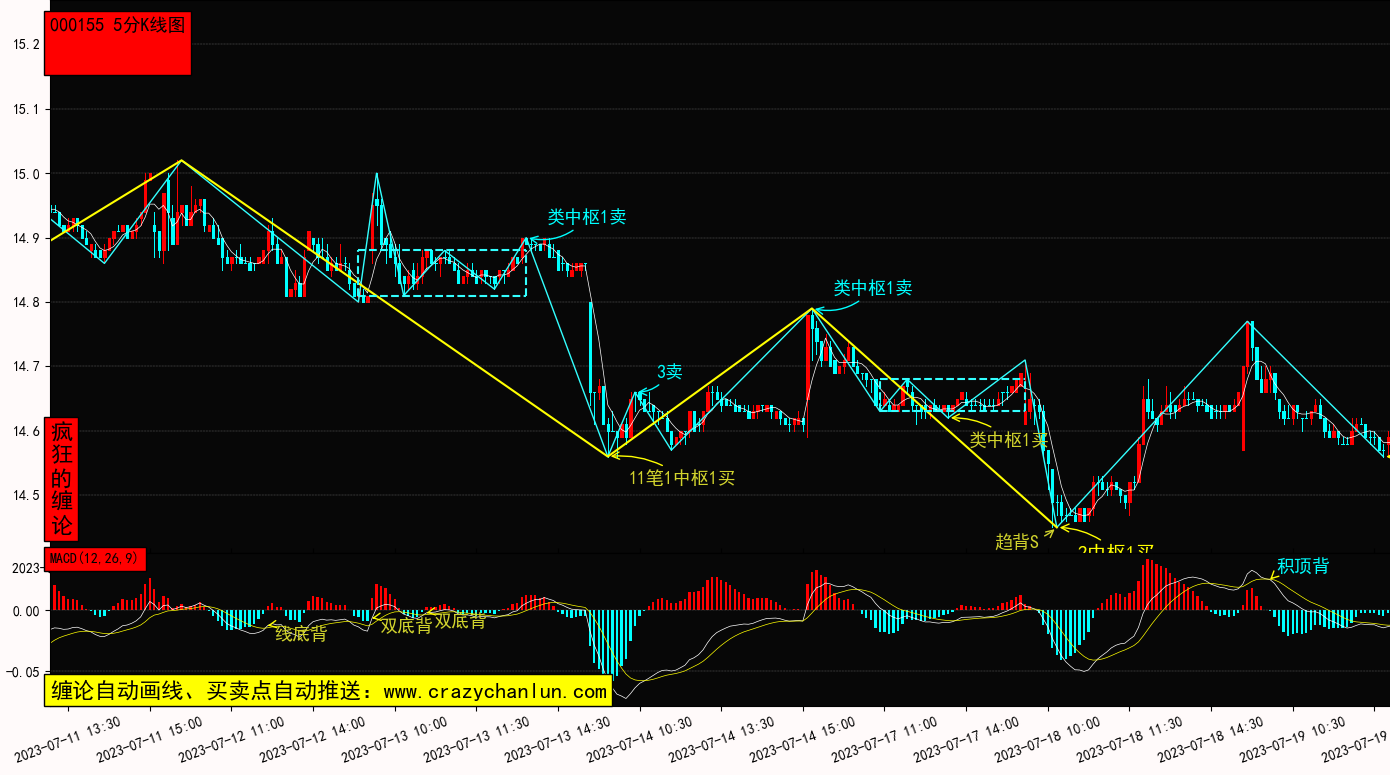The image size is (1390, 775).
Task: Click the vertical 疯狂的缠论 red label
Action: click(62, 478)
